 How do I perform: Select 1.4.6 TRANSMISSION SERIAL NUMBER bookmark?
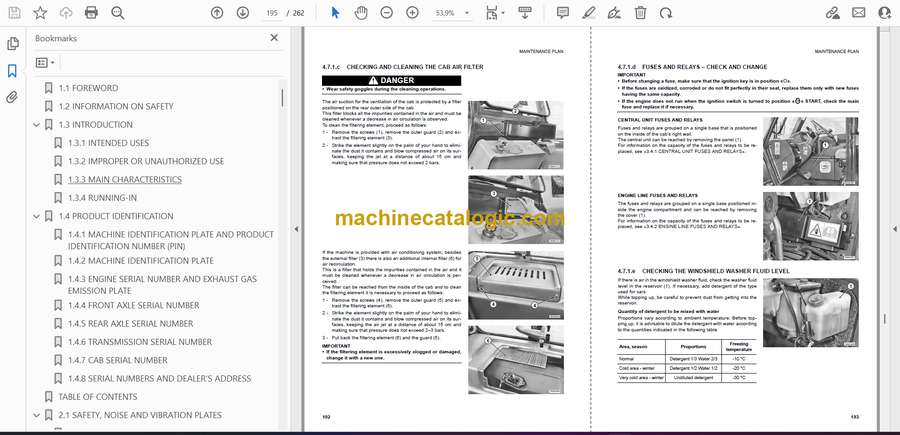(x=140, y=342)
